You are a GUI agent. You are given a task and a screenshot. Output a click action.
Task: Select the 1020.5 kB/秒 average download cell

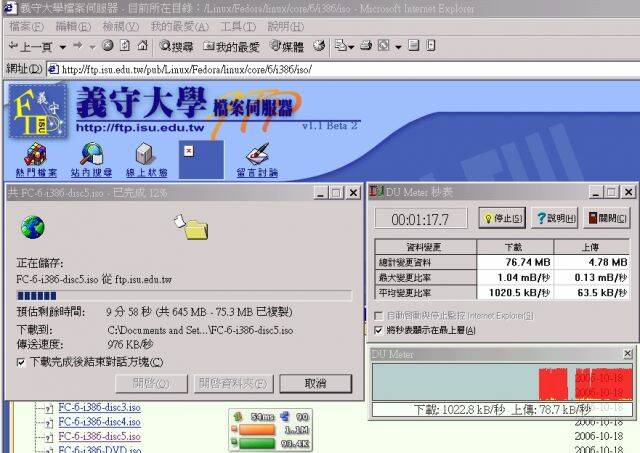point(515,293)
